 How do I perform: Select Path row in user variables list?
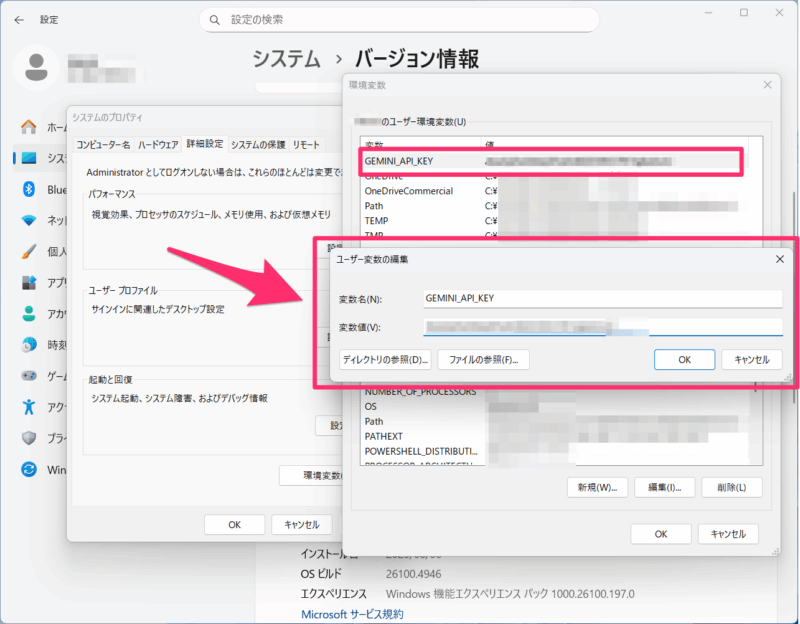(x=554, y=206)
